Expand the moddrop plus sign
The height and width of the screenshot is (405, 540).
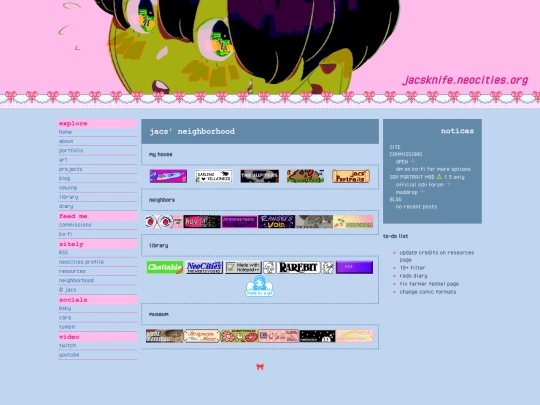(x=423, y=192)
